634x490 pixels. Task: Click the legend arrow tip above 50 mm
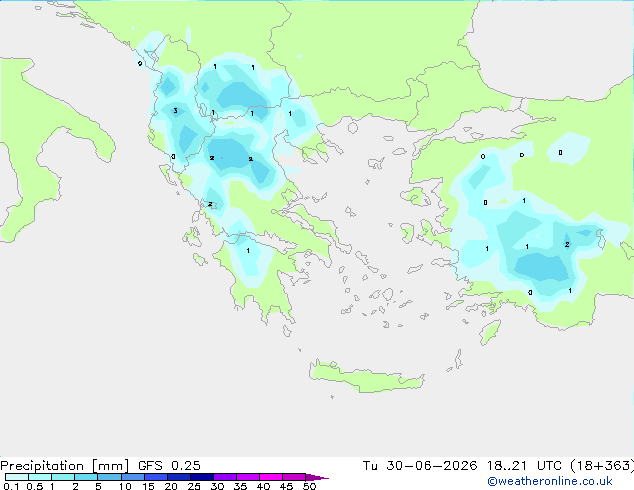pos(317,477)
